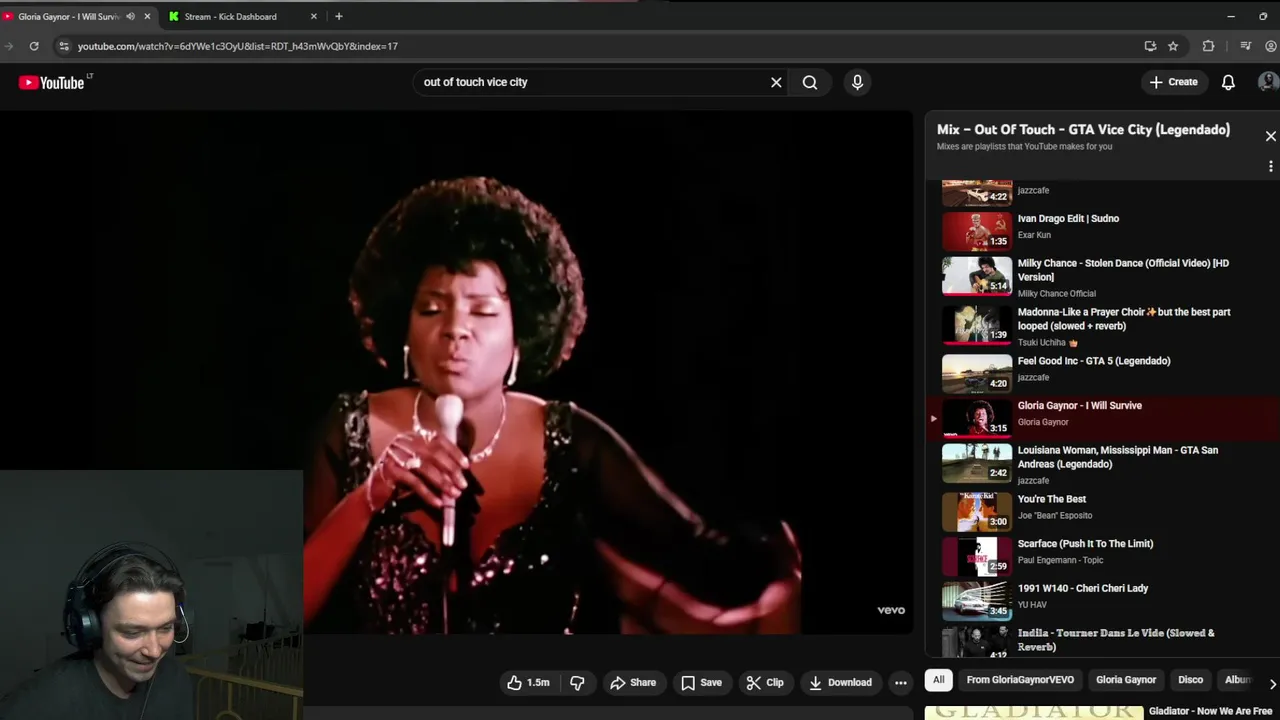1280x720 pixels.
Task: Reload the browser page
Action: pos(34,46)
